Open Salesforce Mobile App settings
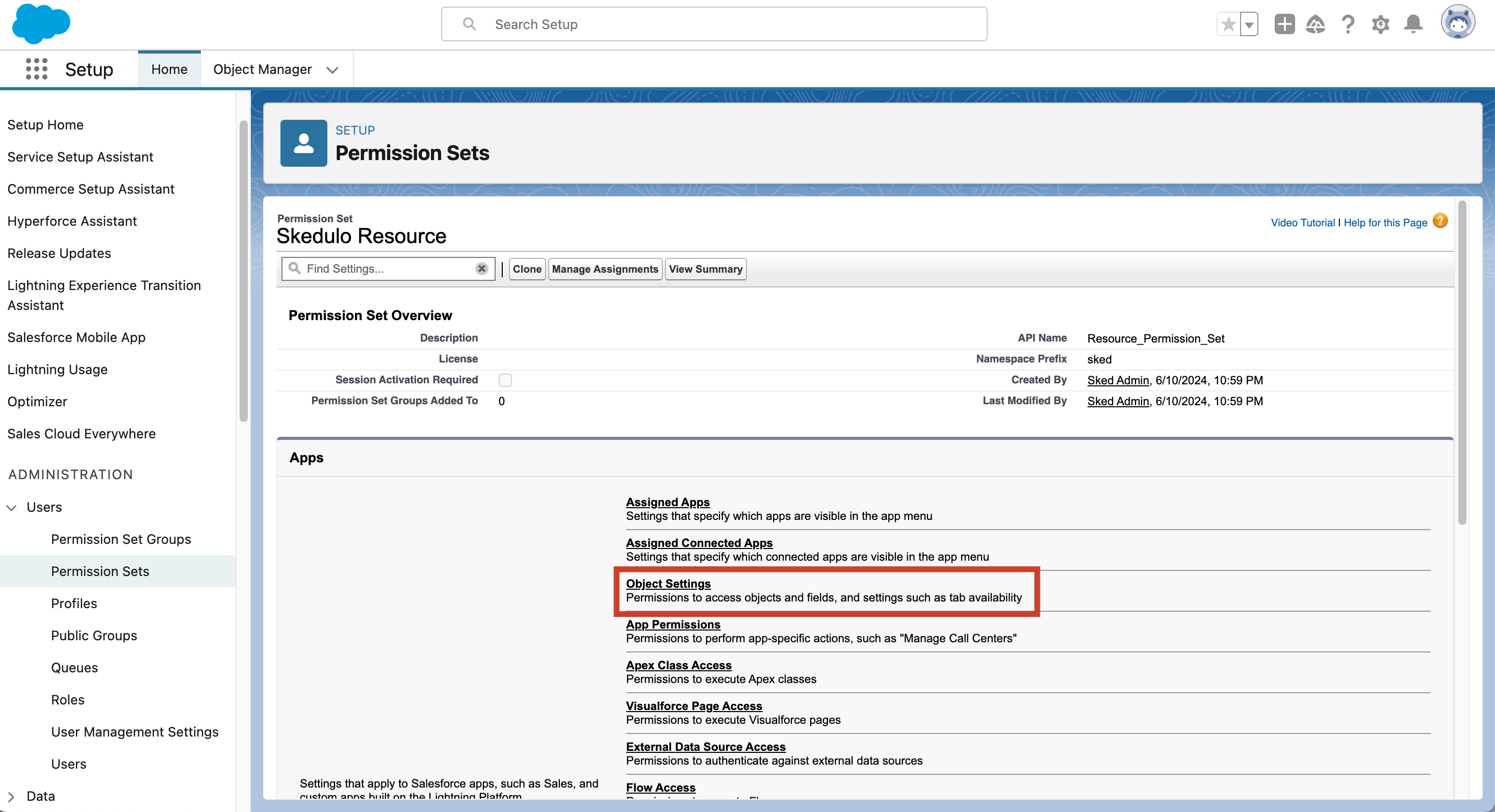 point(76,337)
